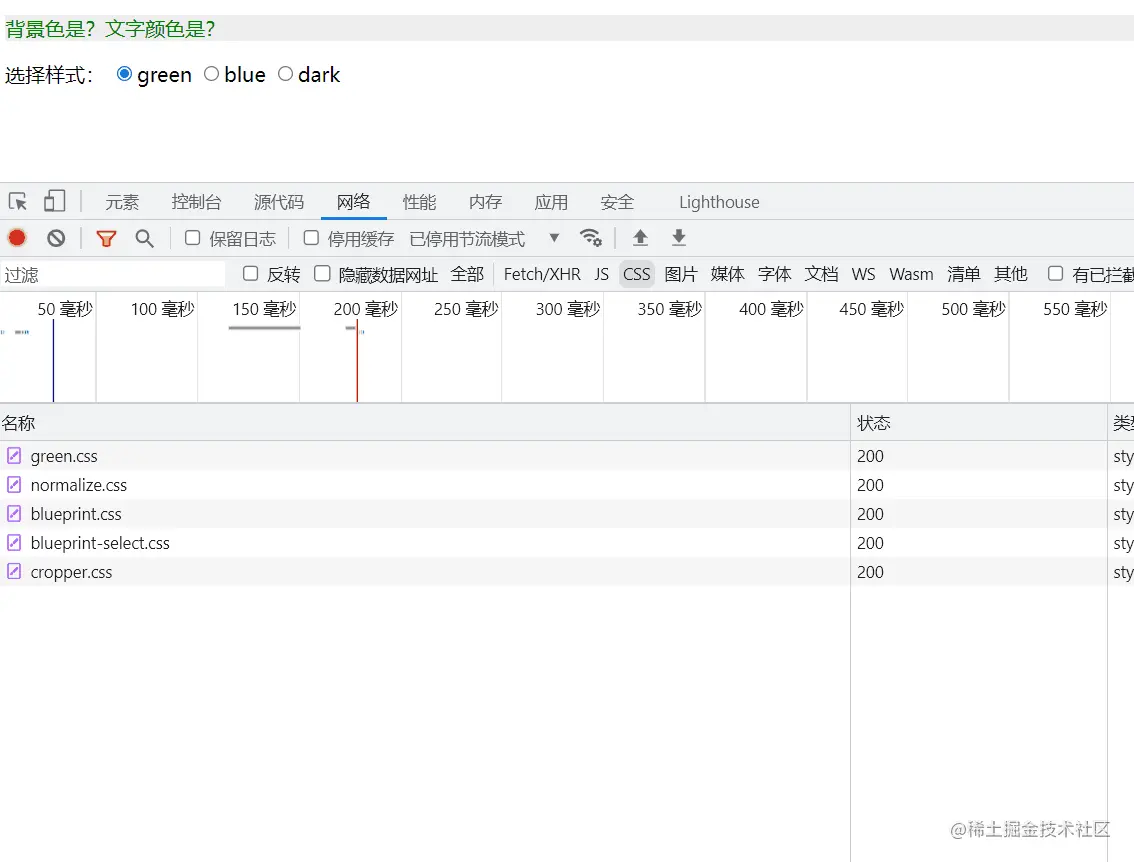
Task: Select the blueprint-select.css request row
Action: click(567, 542)
